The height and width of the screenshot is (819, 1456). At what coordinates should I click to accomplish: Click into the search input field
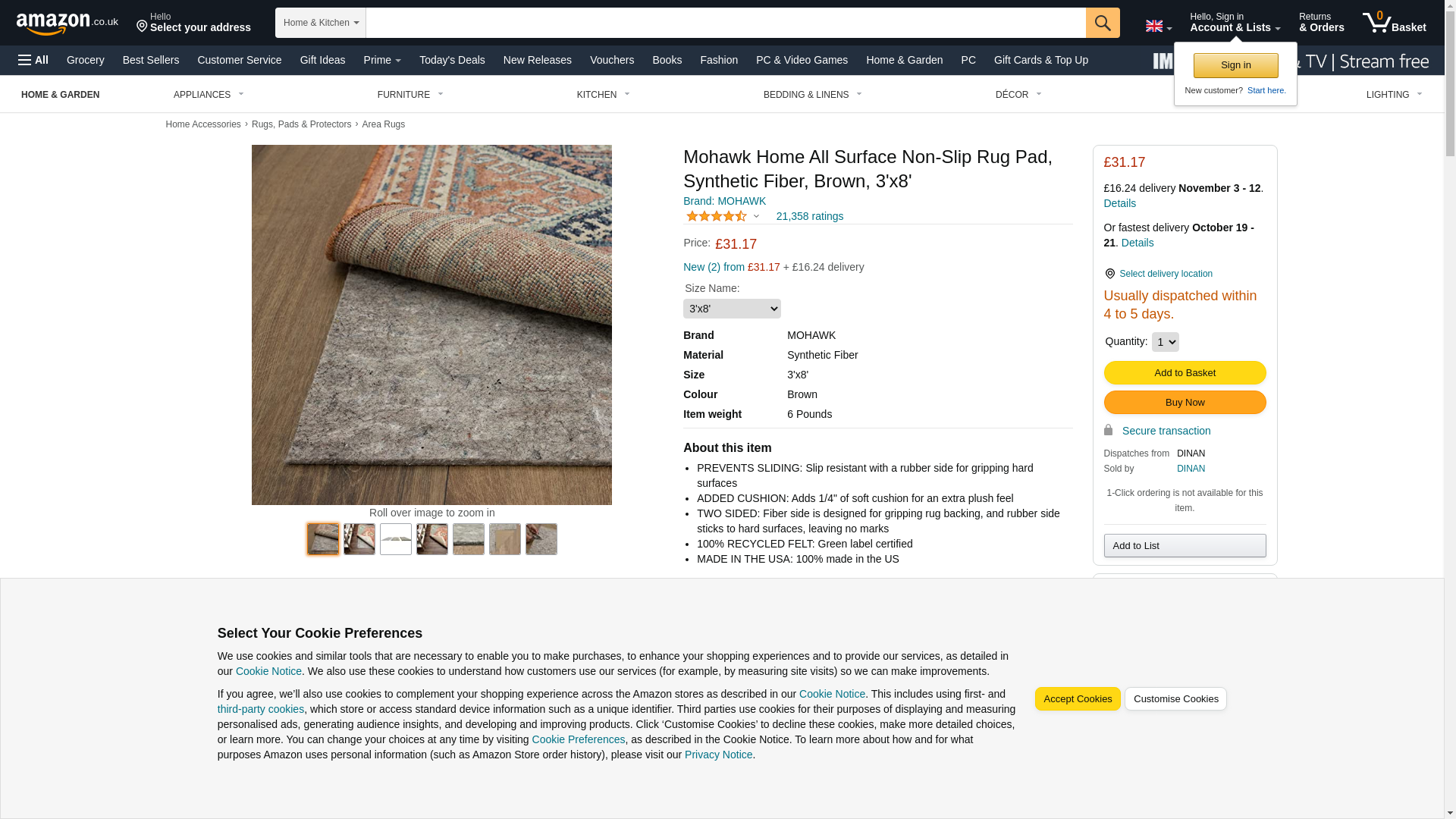tap(725, 23)
